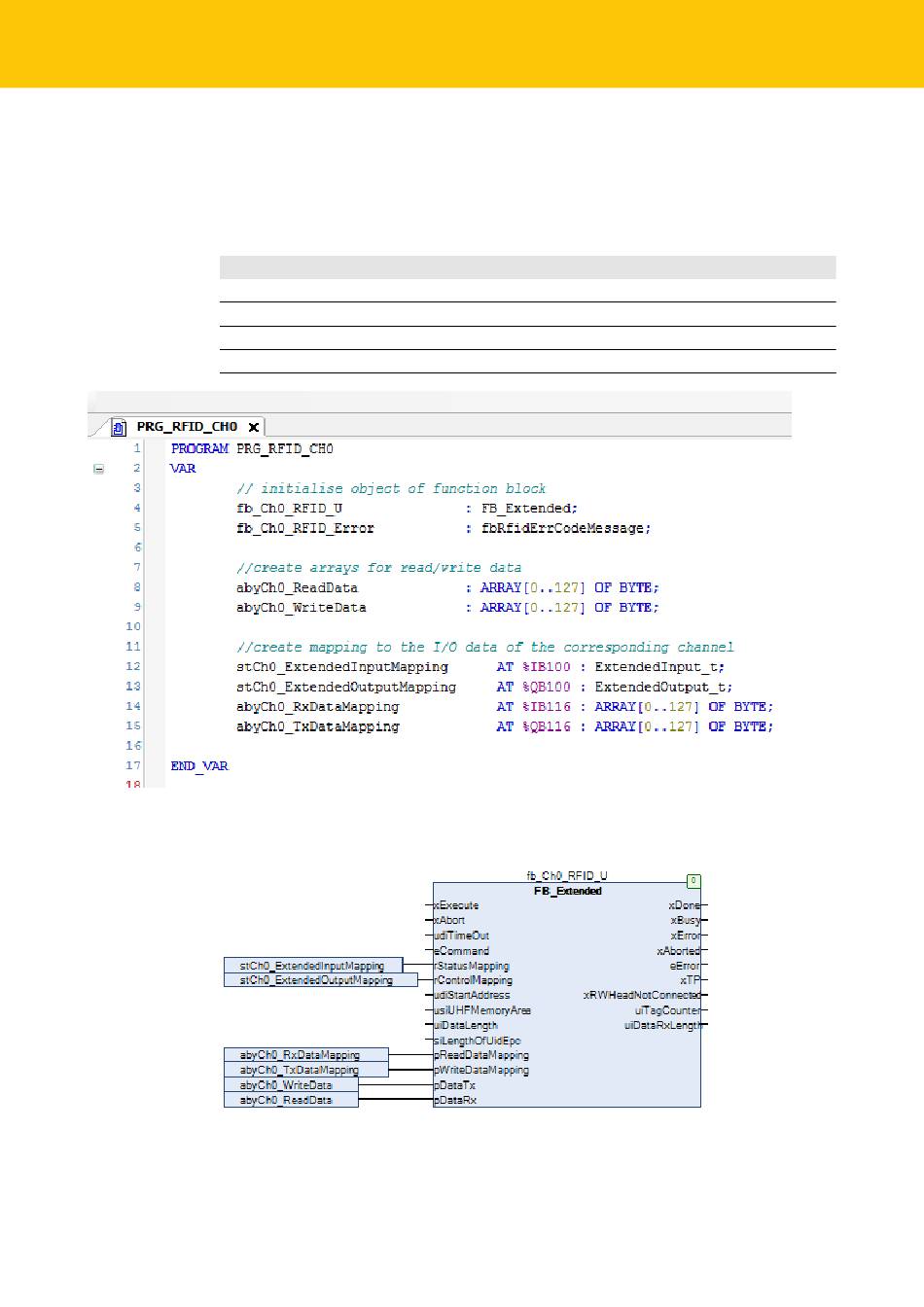Viewport: 924px width, 1307px height.
Task: Select the 'FB_Extended' block title in the diagram
Action: 568,891
